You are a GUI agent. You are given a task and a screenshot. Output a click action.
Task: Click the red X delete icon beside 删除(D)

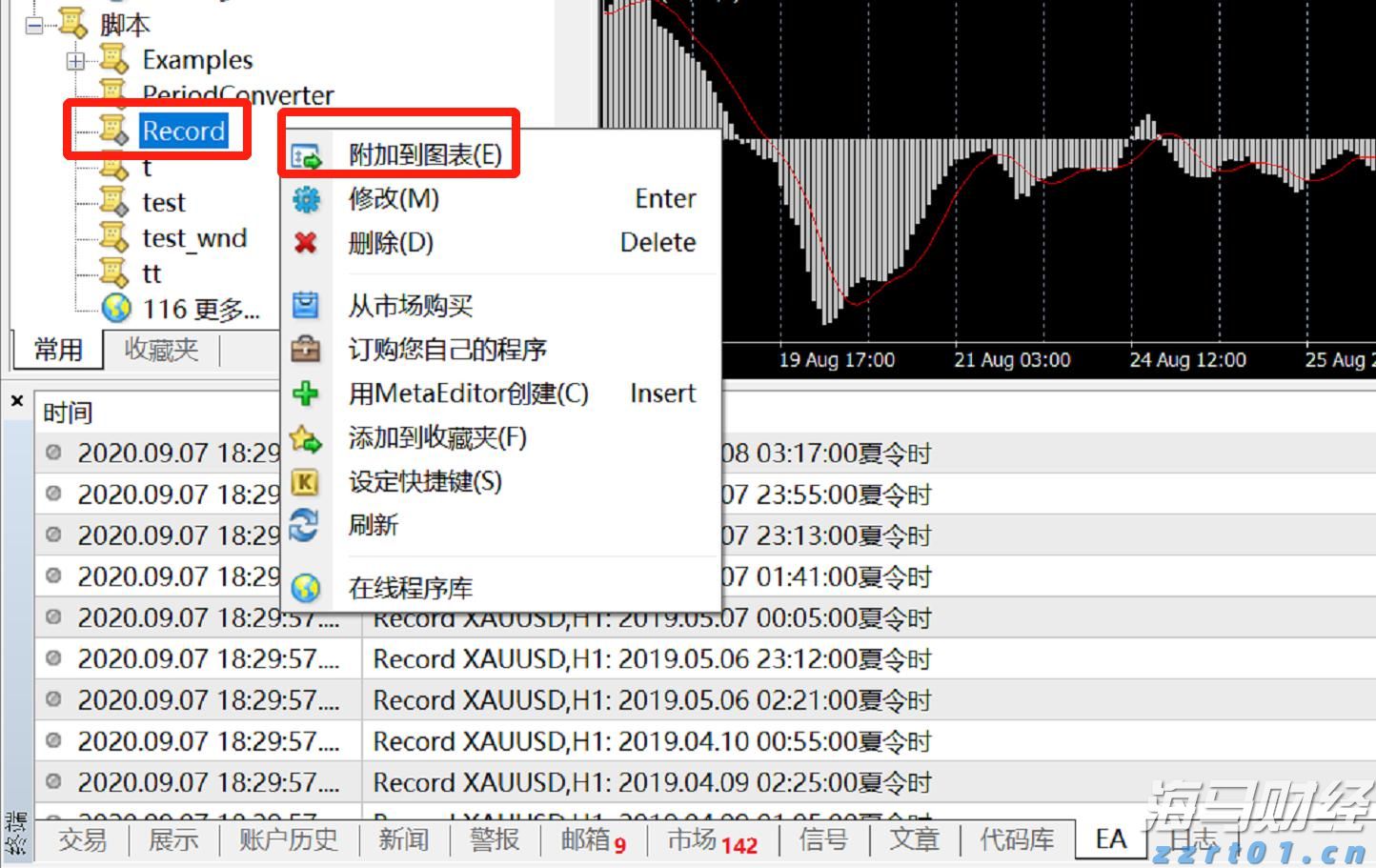[305, 243]
